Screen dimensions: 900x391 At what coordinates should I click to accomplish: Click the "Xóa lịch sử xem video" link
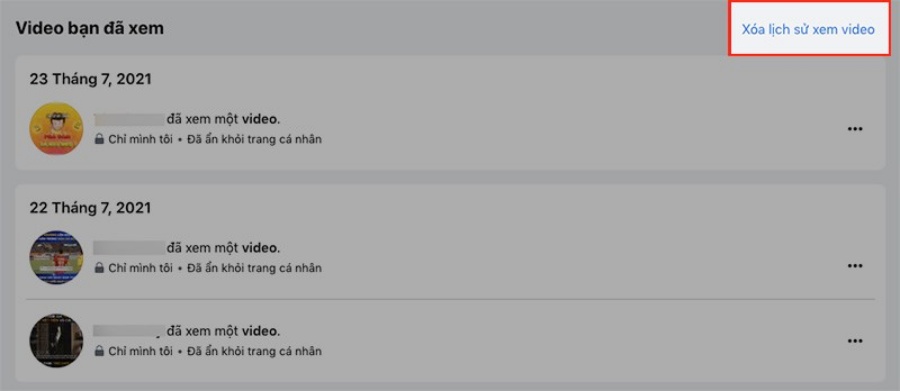[808, 29]
